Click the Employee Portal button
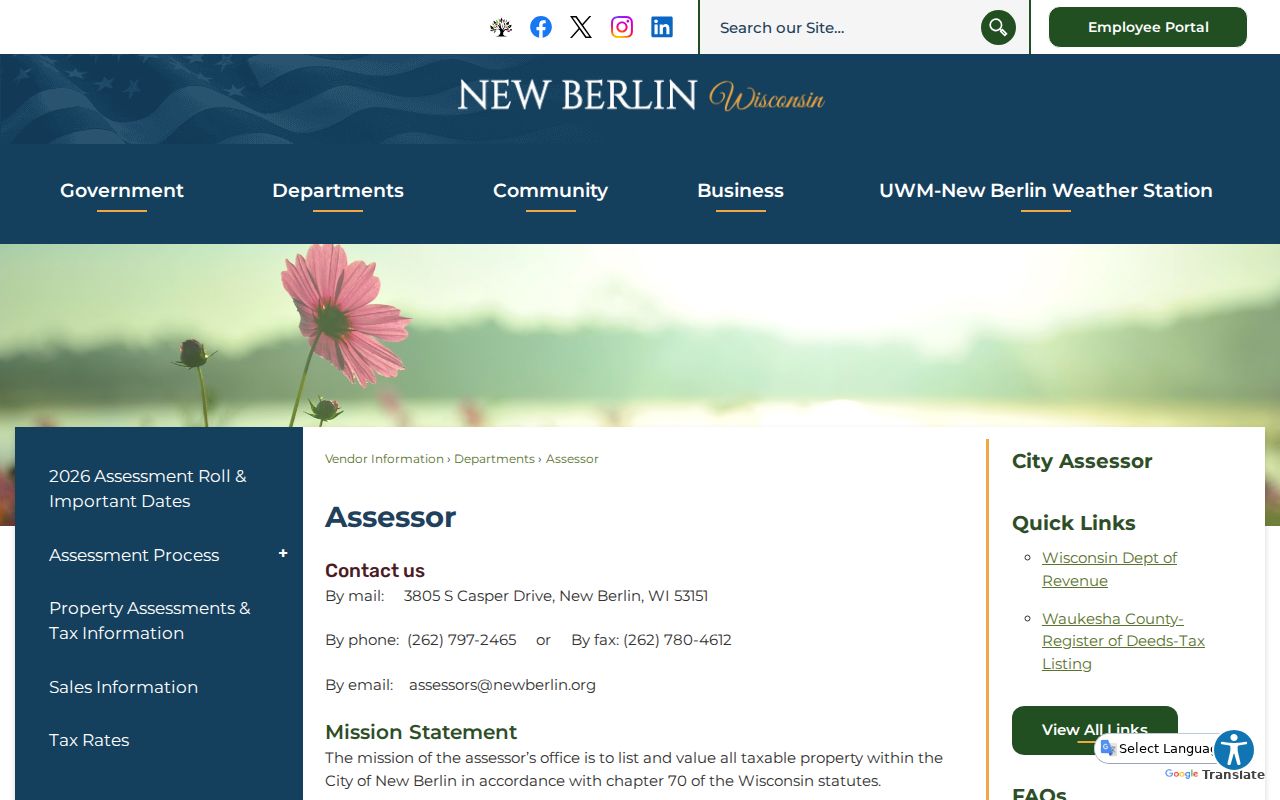This screenshot has width=1280, height=800. [1148, 27]
